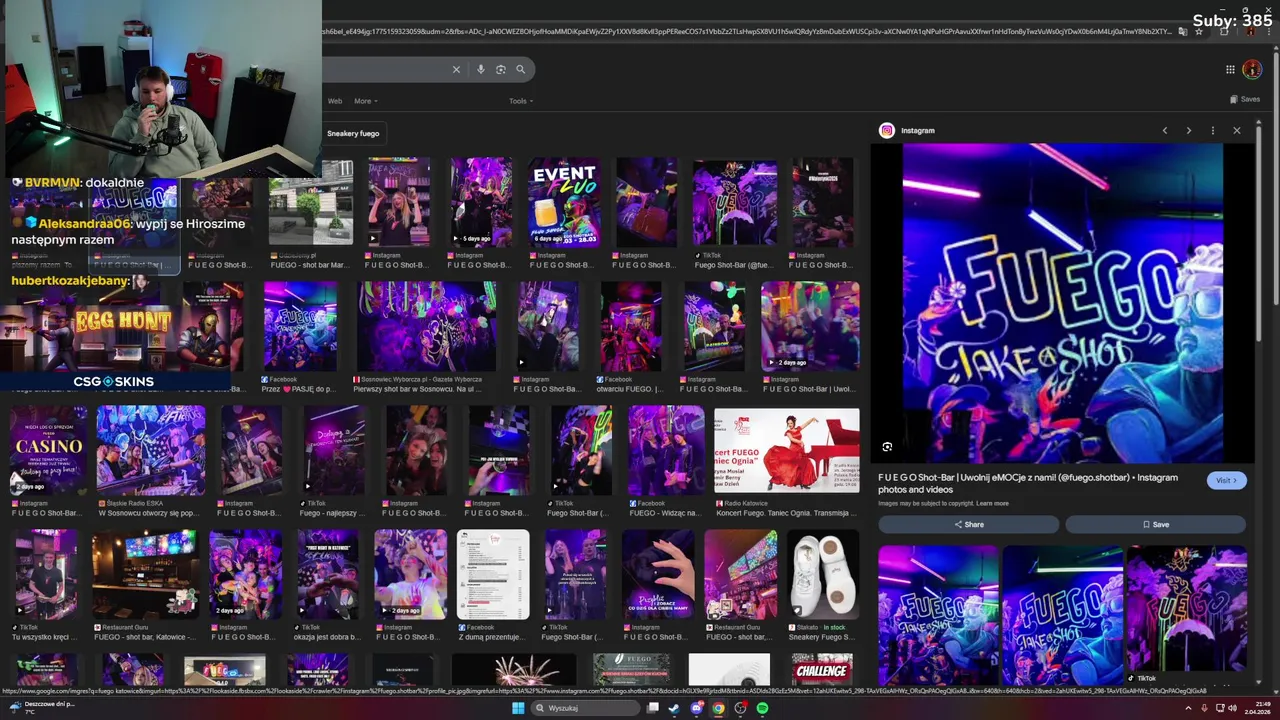Image resolution: width=1280 pixels, height=720 pixels.
Task: Open the large FUEGO neon preview image
Action: [x=1062, y=303]
